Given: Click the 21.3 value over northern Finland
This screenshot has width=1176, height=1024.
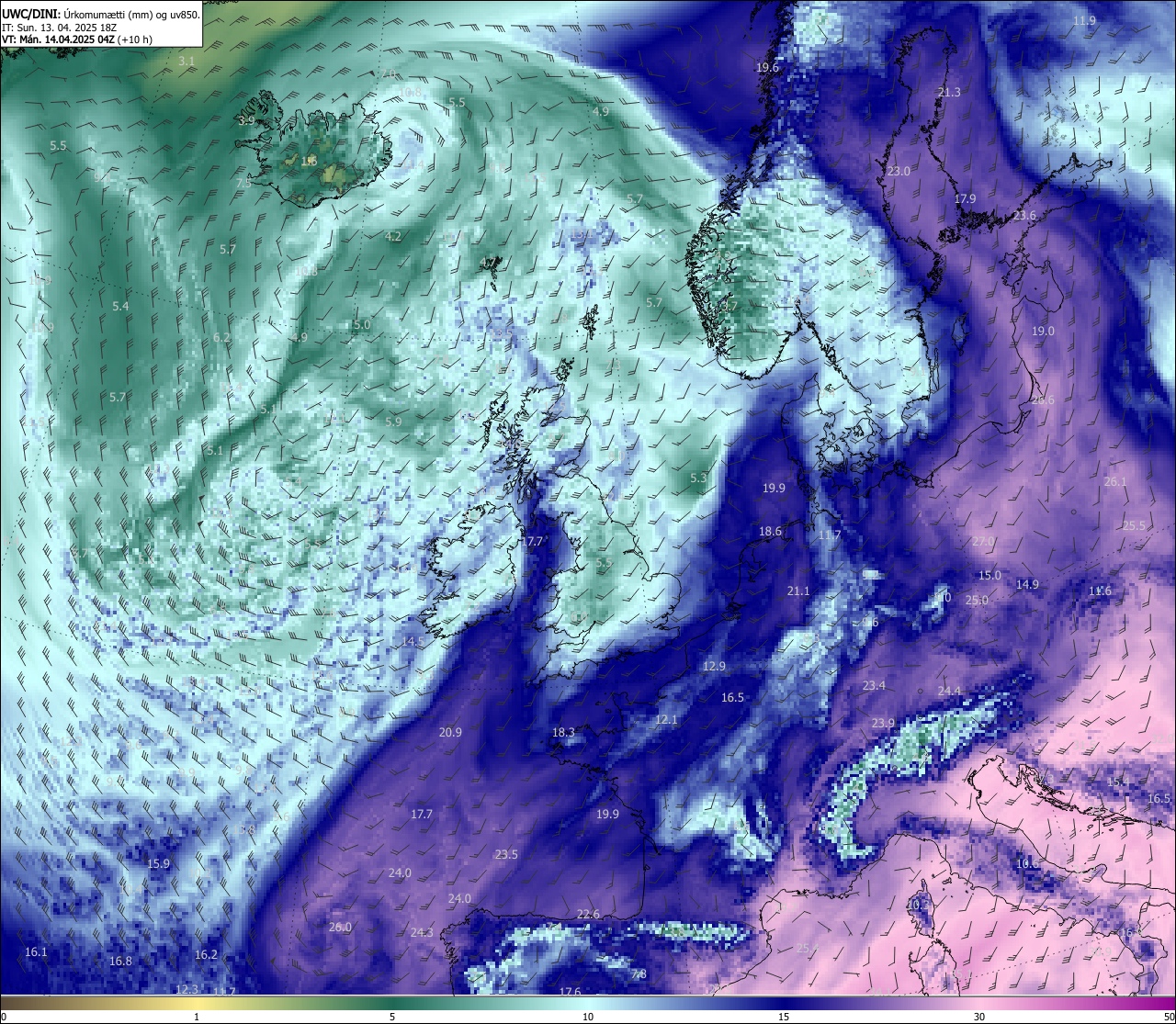Looking at the screenshot, I should pos(949,93).
